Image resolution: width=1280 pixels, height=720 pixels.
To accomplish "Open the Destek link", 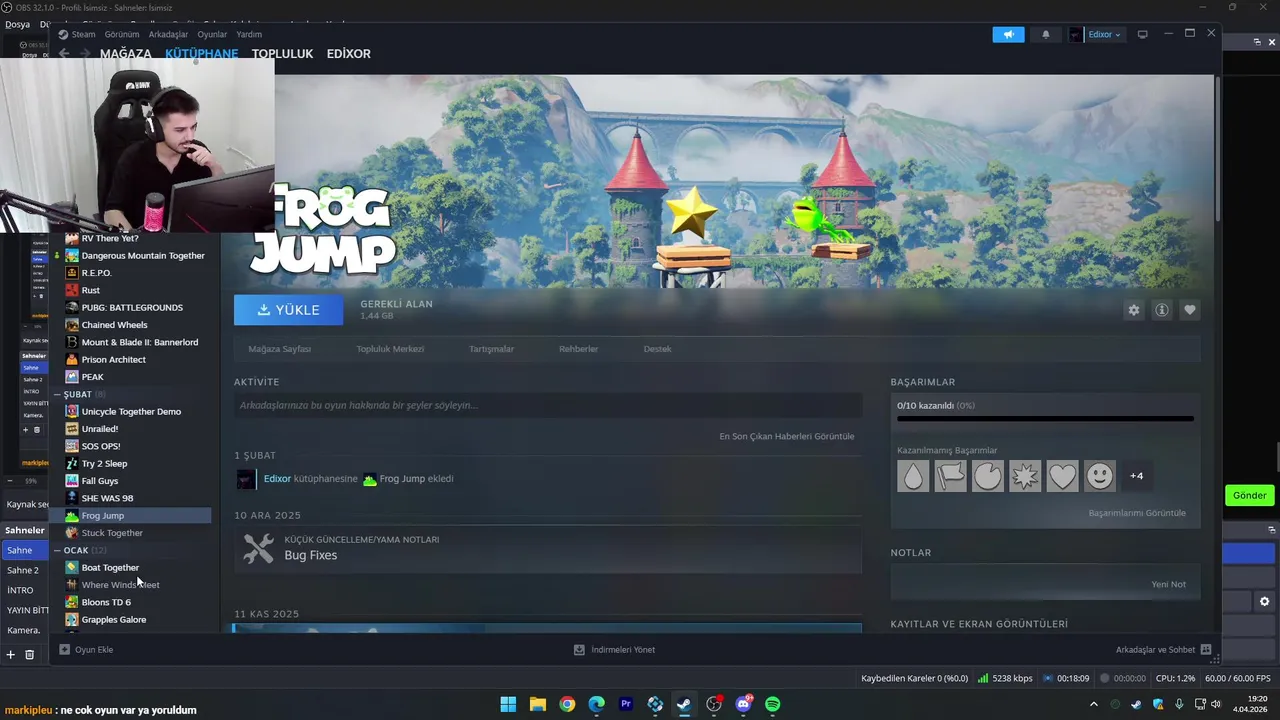I will [657, 349].
